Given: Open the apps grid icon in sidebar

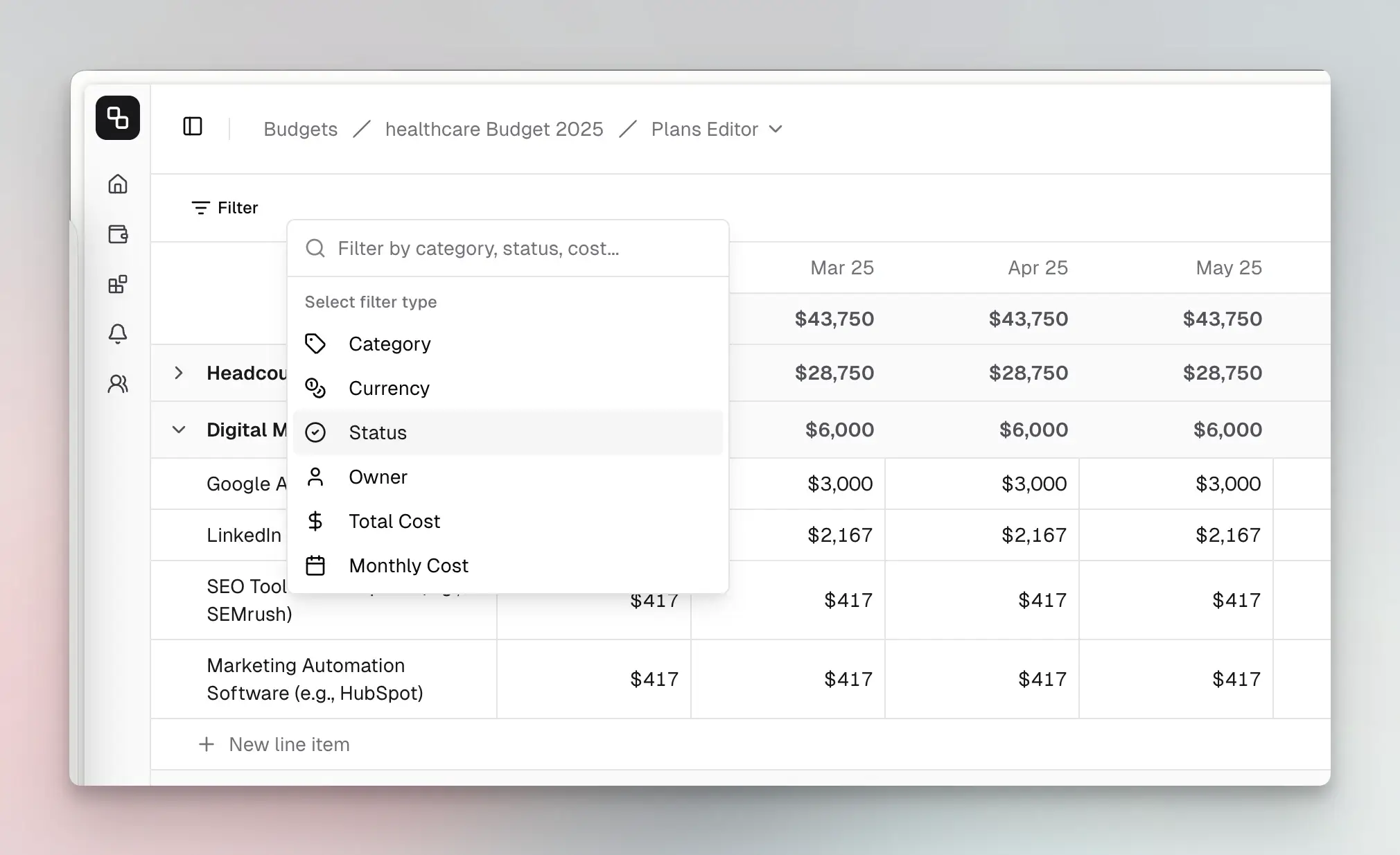Looking at the screenshot, I should click(118, 284).
